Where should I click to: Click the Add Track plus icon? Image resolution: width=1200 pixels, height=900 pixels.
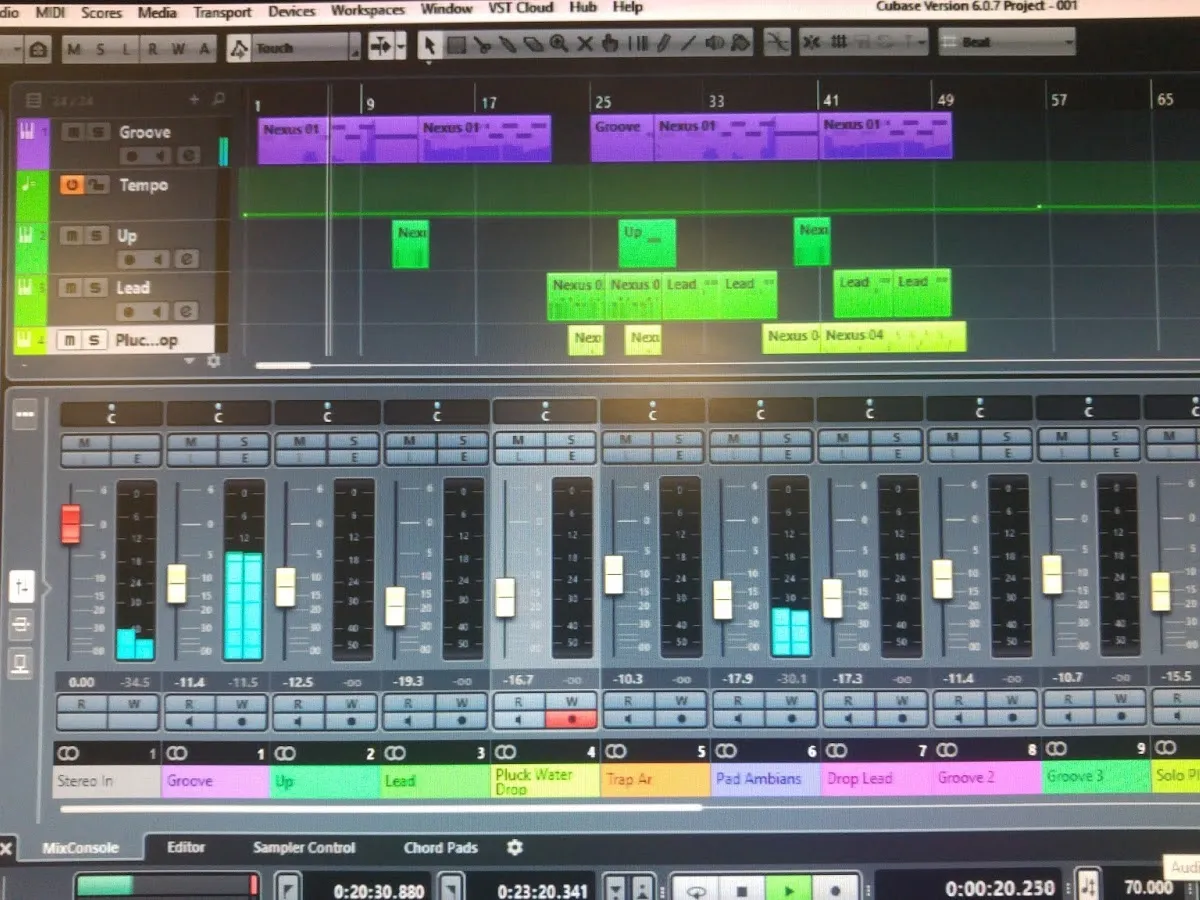pos(194,99)
